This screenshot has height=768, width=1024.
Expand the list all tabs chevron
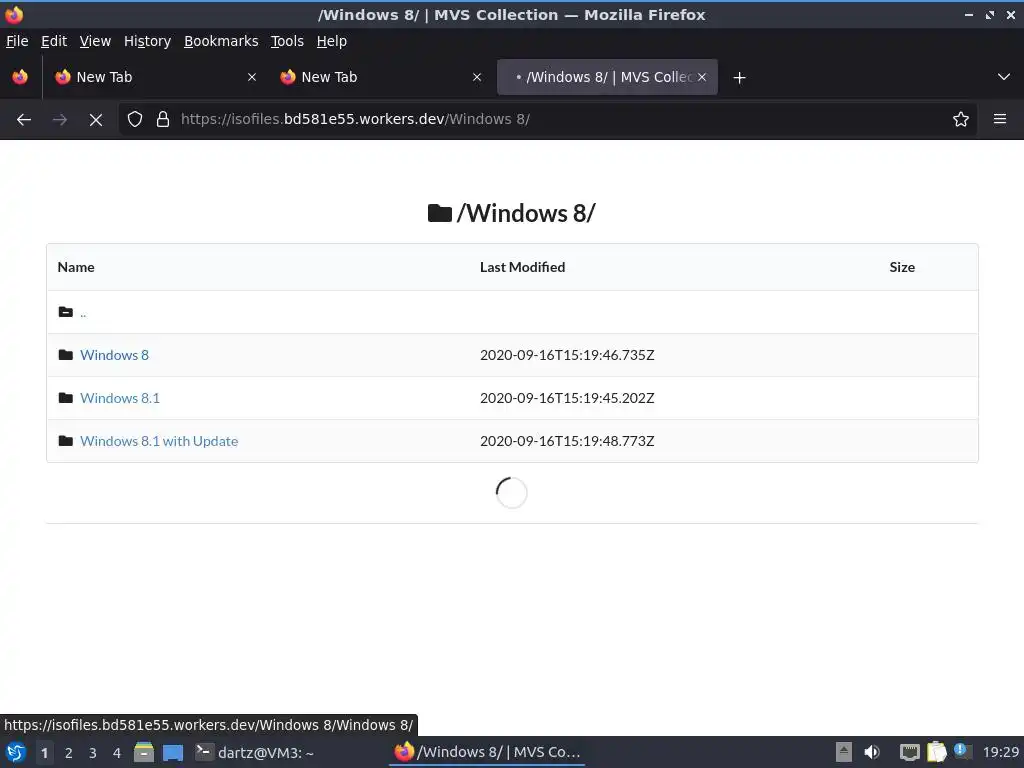[1004, 77]
